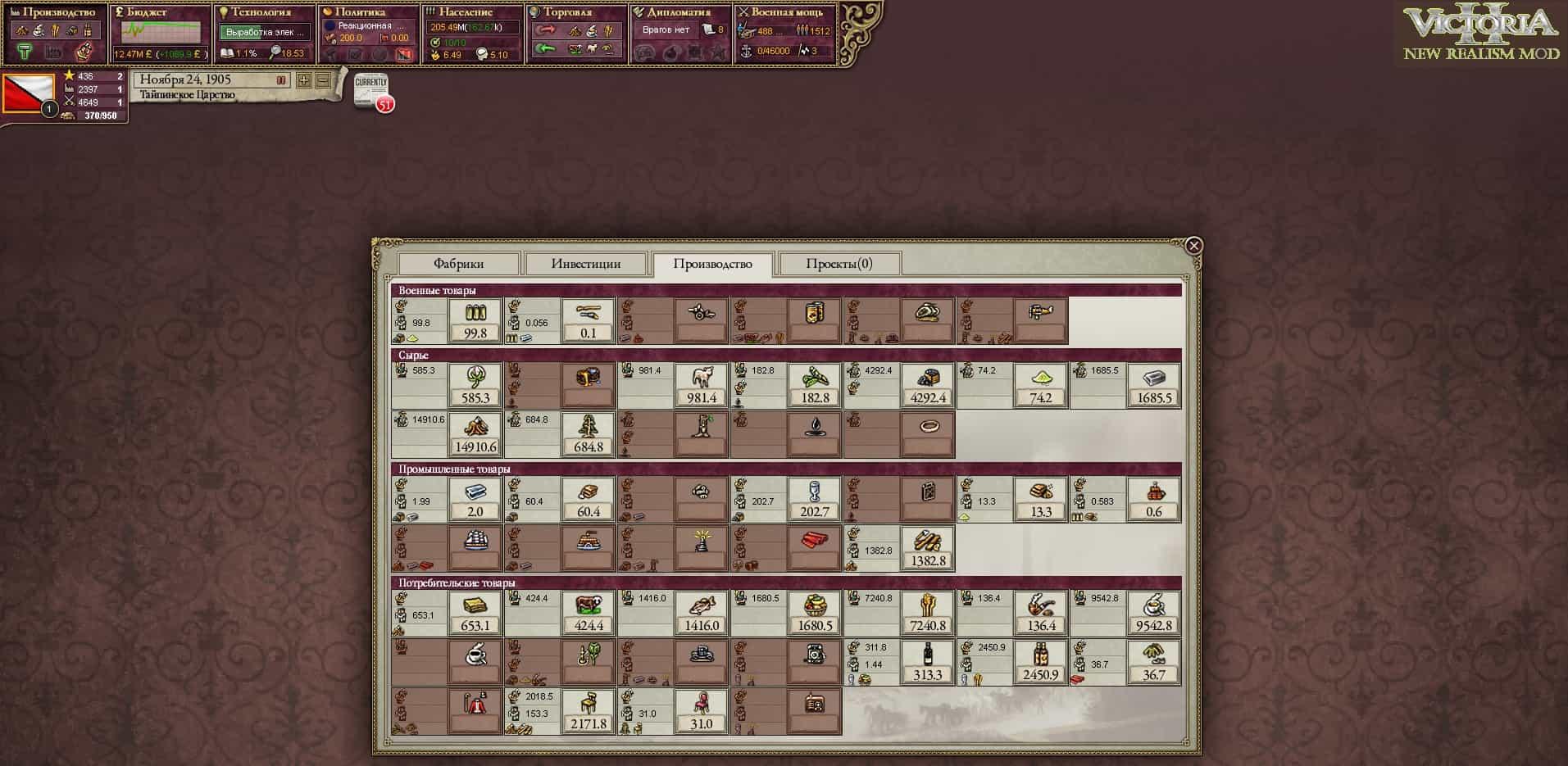
Task: Open the Дипломатия panel in top bar
Action: click(680, 34)
